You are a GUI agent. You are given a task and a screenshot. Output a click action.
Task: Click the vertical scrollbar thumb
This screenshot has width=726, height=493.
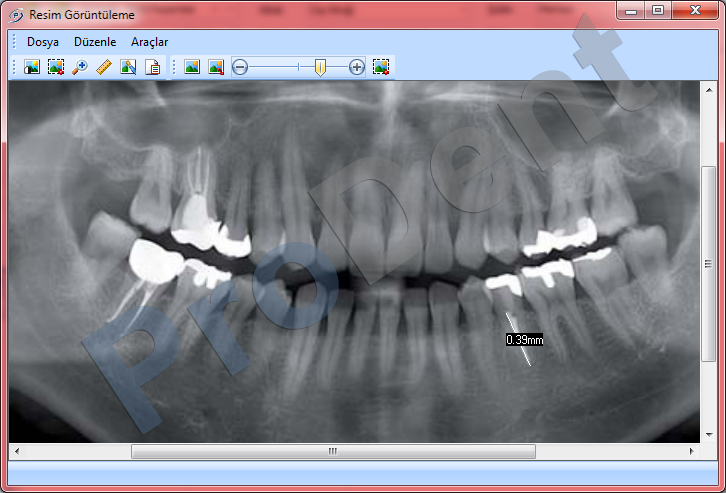[x=709, y=264]
